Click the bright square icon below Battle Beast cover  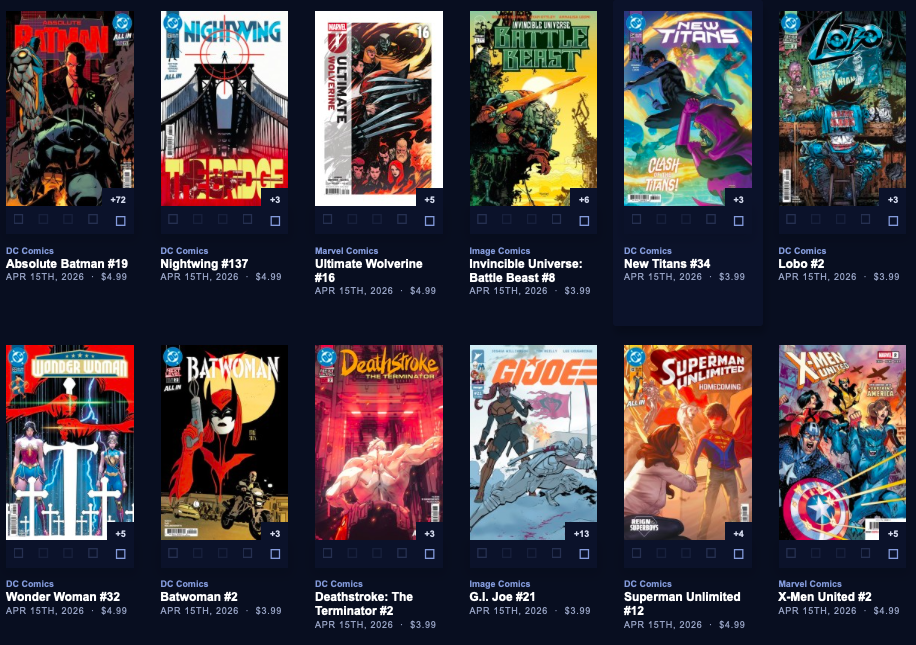584,221
